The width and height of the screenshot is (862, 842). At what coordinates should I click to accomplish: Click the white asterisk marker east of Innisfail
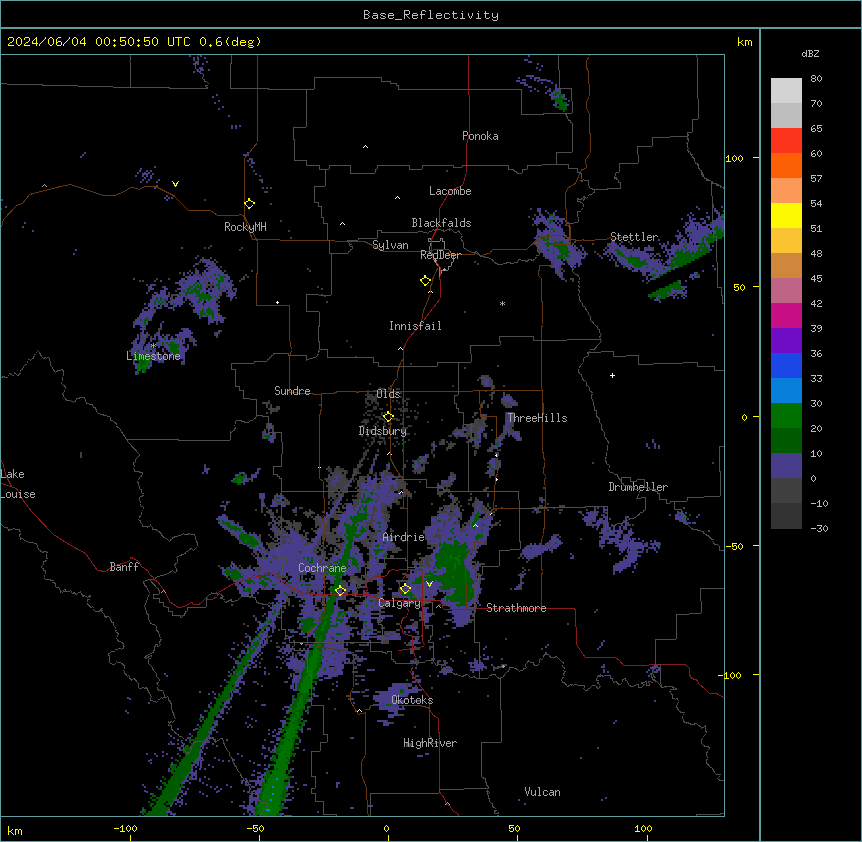[502, 303]
